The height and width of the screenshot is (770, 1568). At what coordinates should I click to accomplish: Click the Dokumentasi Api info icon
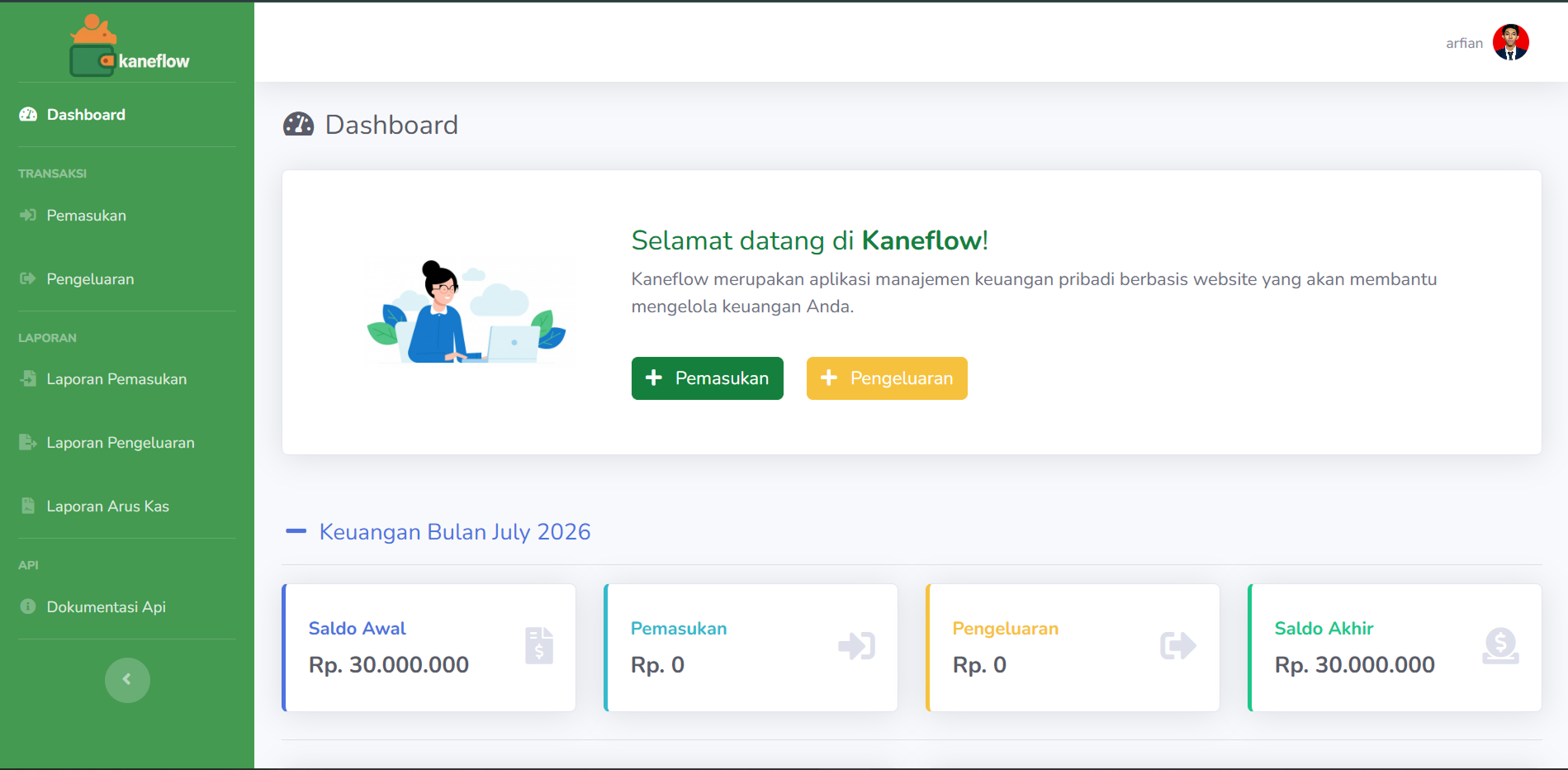(x=28, y=606)
